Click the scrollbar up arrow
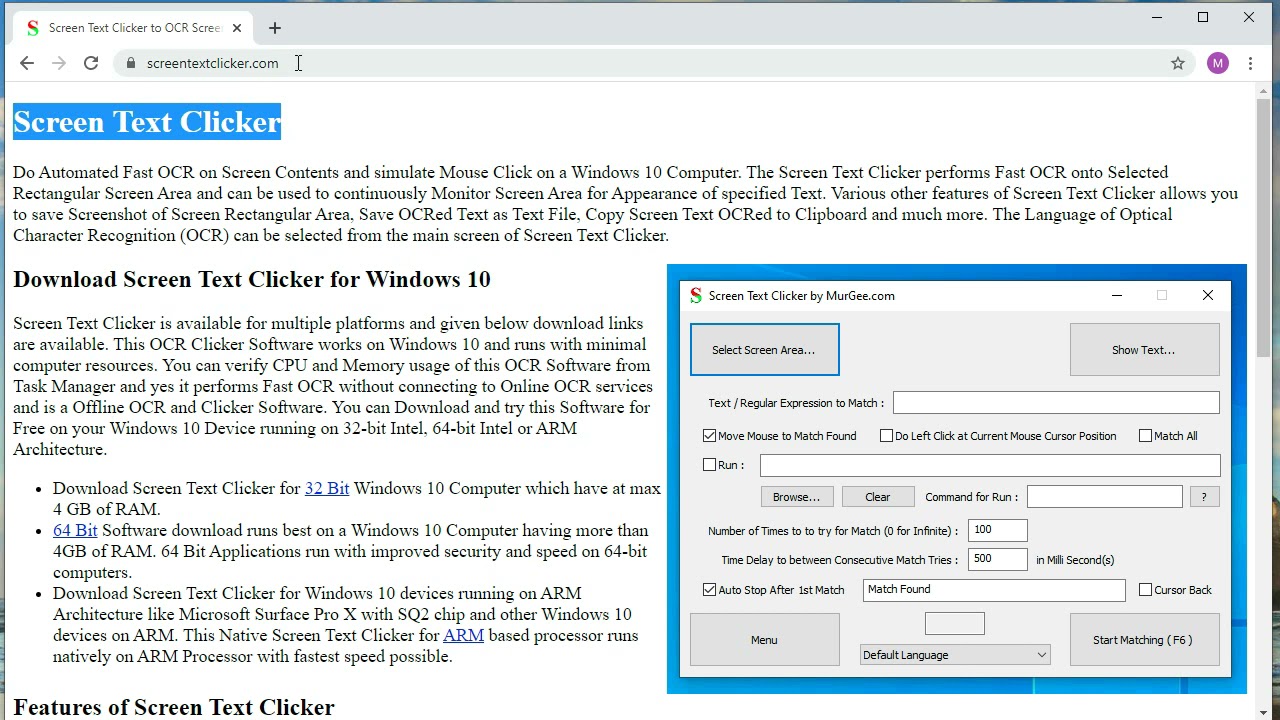The height and width of the screenshot is (720, 1280). [x=1264, y=90]
